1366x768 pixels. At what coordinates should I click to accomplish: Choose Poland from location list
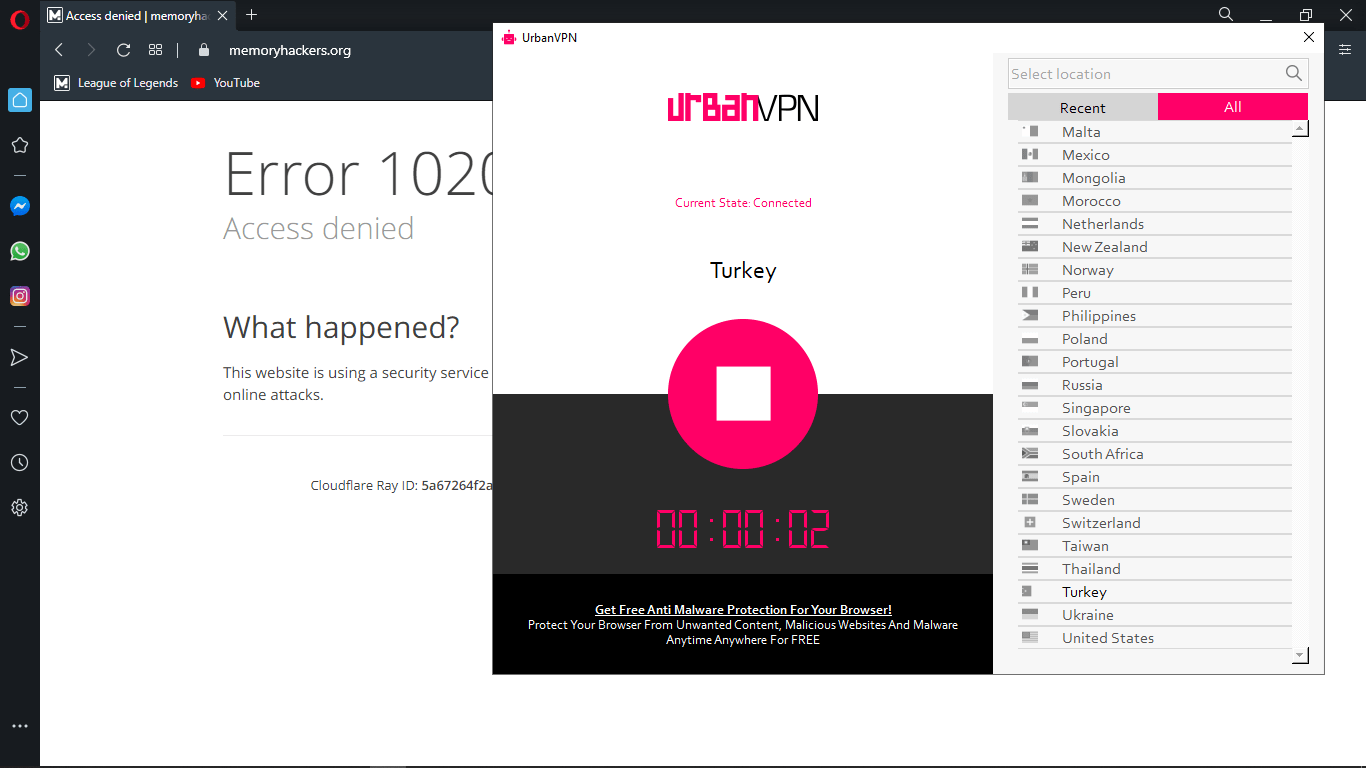[1155, 339]
